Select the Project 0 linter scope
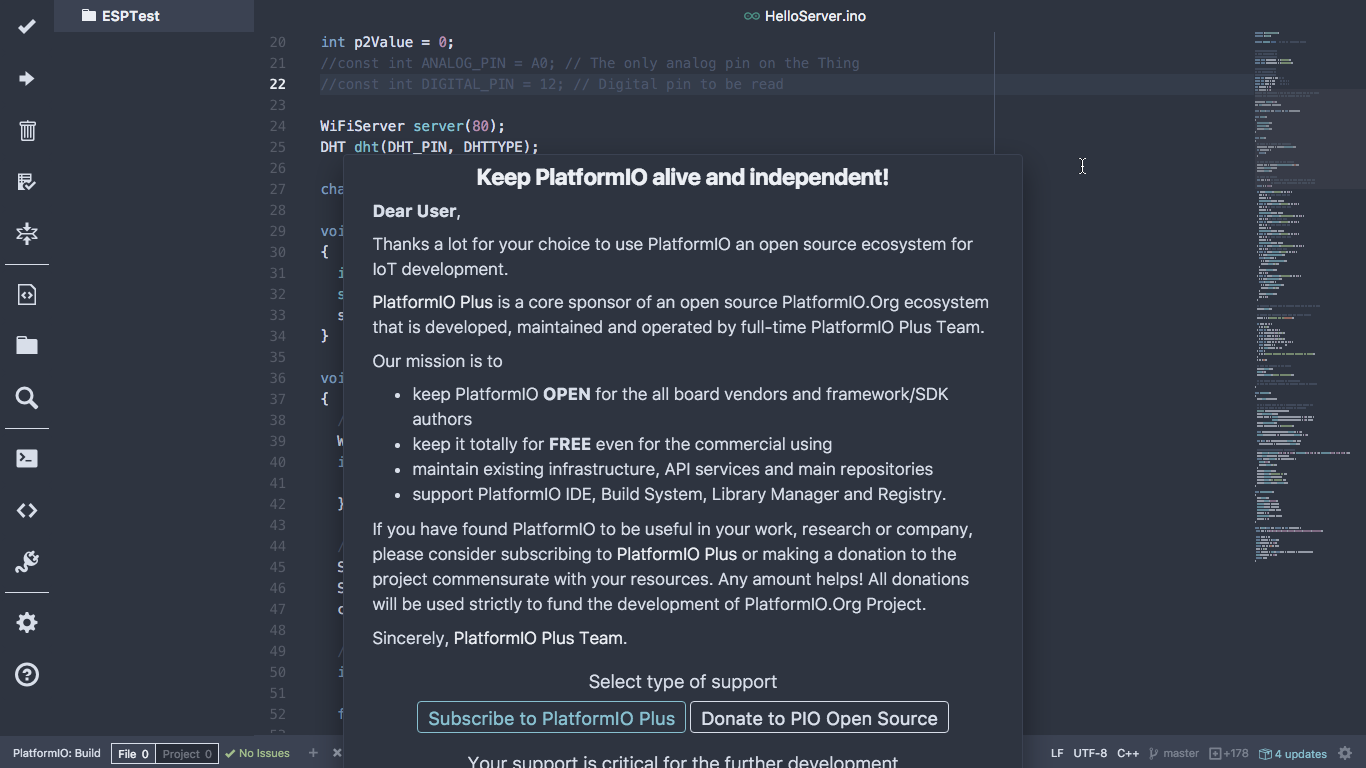 coord(187,754)
